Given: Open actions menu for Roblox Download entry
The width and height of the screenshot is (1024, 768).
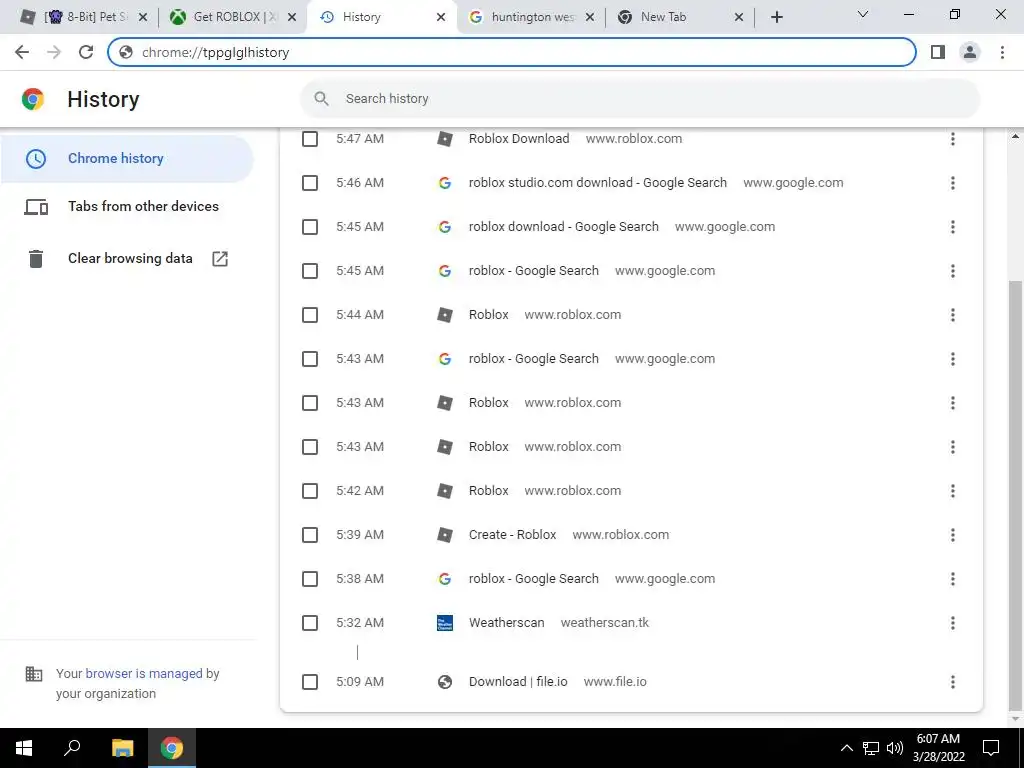Looking at the screenshot, I should [x=953, y=139].
